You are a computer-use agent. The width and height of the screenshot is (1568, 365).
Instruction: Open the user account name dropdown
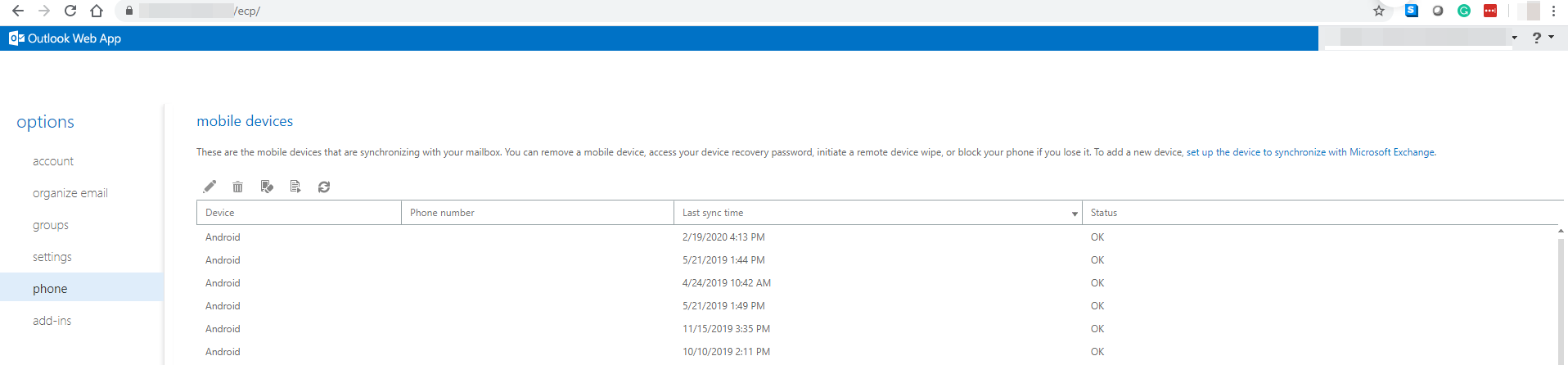1514,38
